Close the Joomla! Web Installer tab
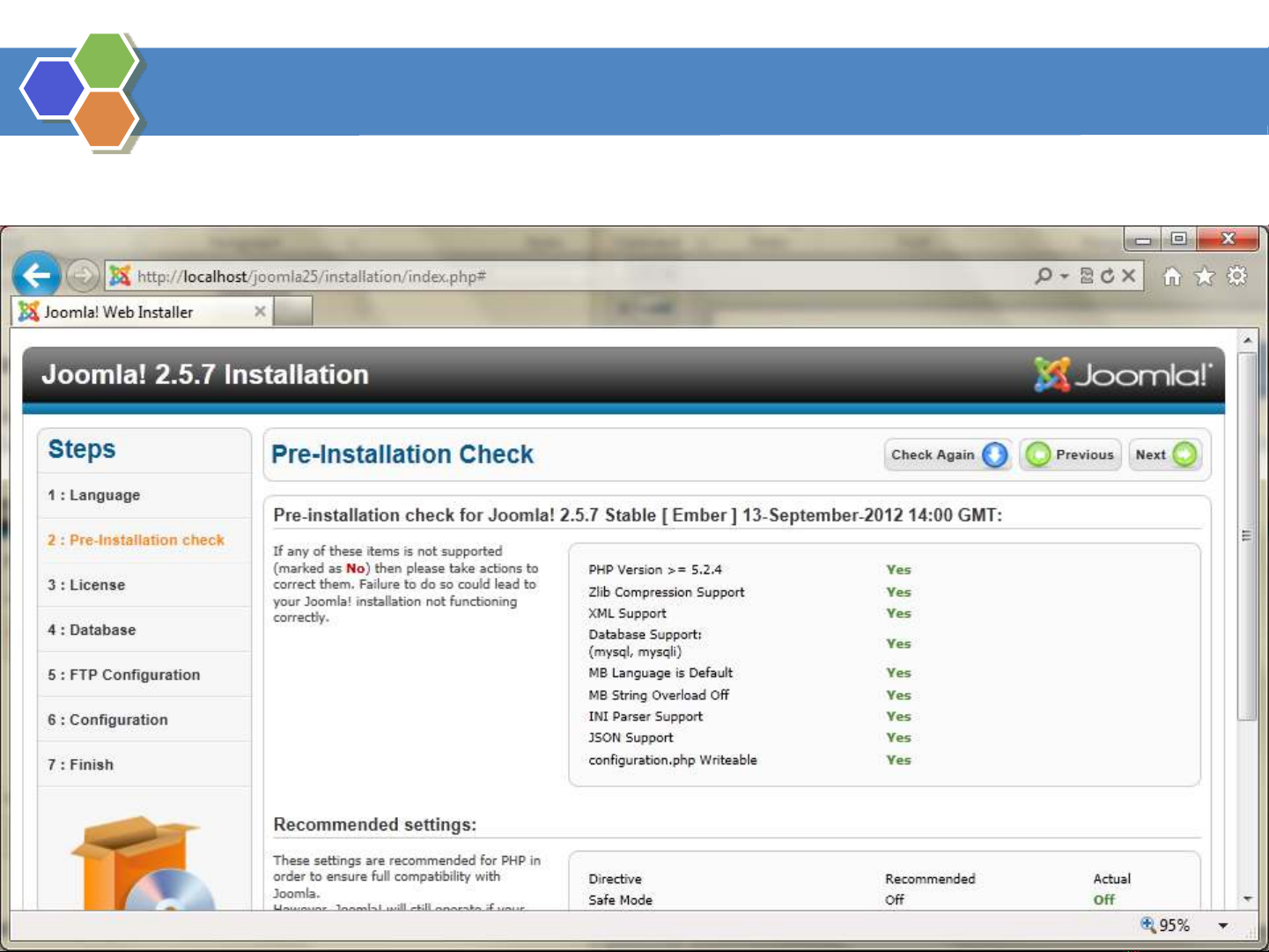1269x952 pixels. [260, 311]
